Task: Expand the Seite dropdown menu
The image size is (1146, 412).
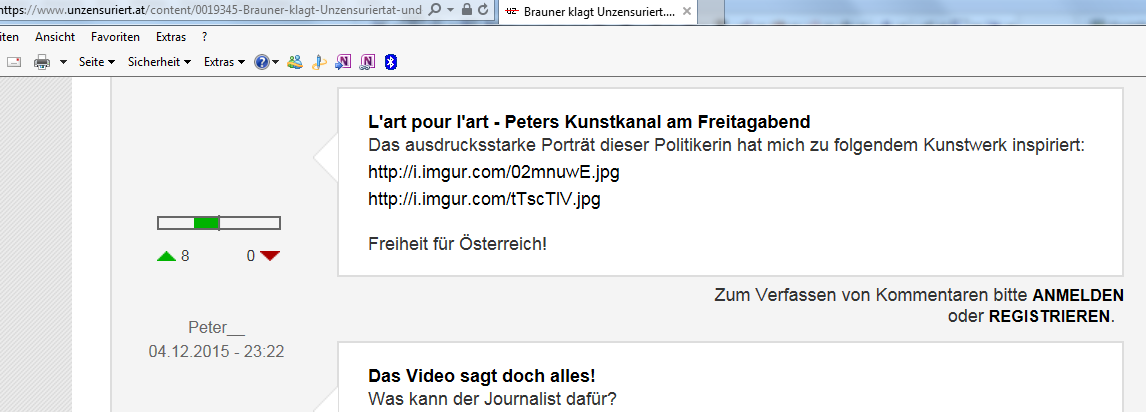Action: (97, 62)
